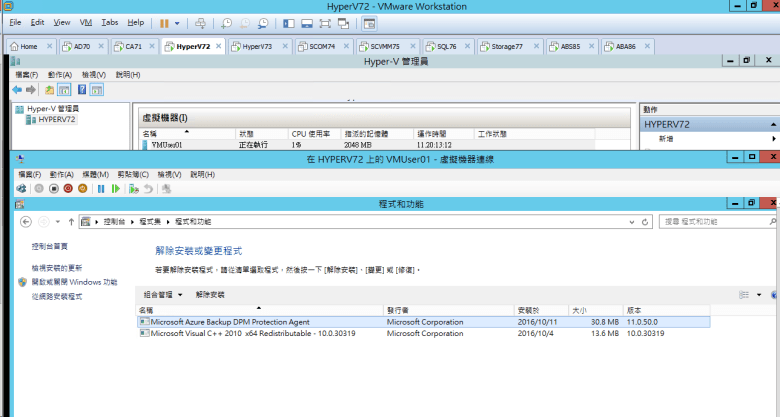The width and height of the screenshot is (780, 417).
Task: Click the 解除安裝 button
Action: coord(210,295)
